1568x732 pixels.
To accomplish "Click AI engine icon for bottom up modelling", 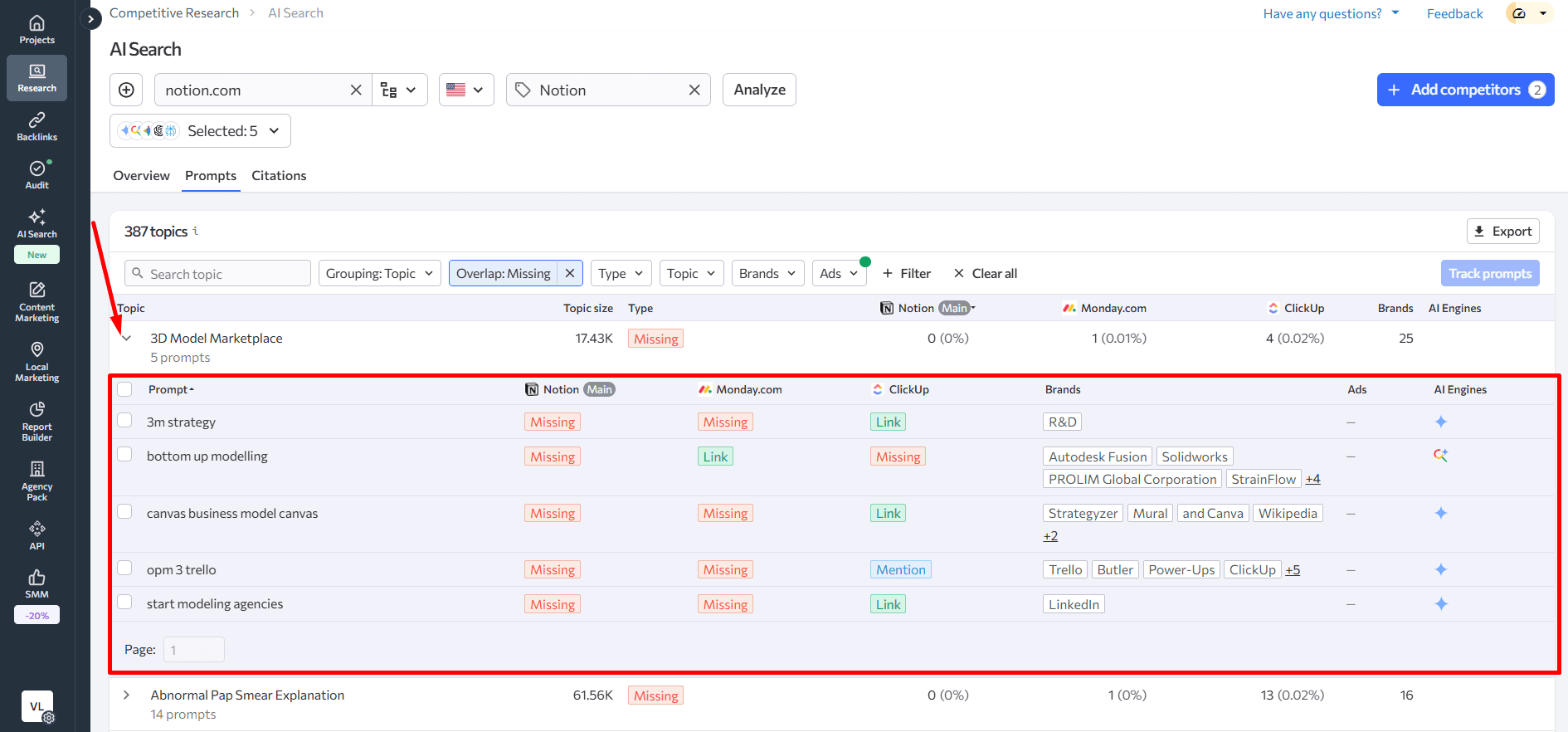I will click(x=1440, y=456).
